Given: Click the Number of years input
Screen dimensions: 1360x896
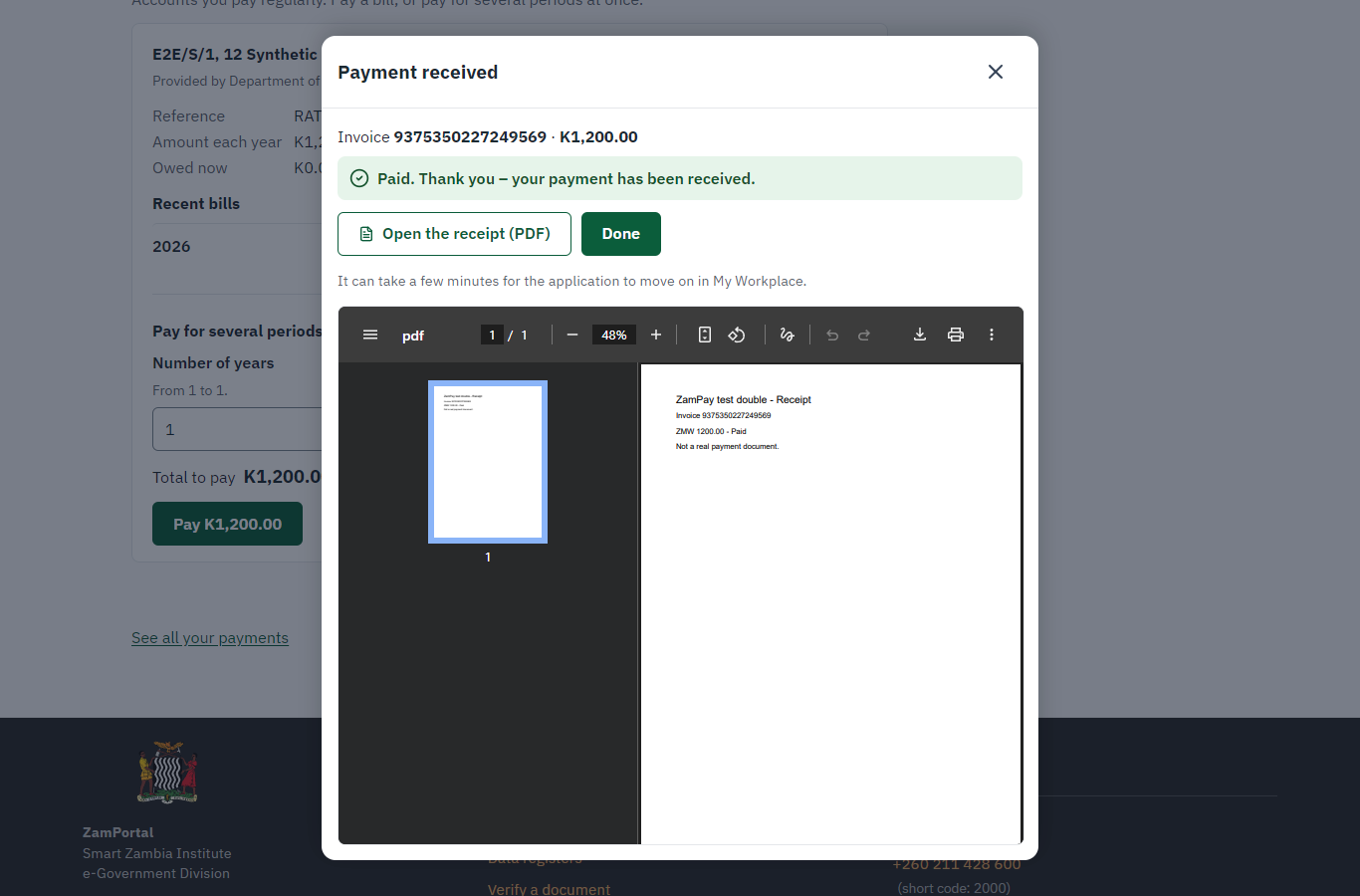Looking at the screenshot, I should pos(237,429).
